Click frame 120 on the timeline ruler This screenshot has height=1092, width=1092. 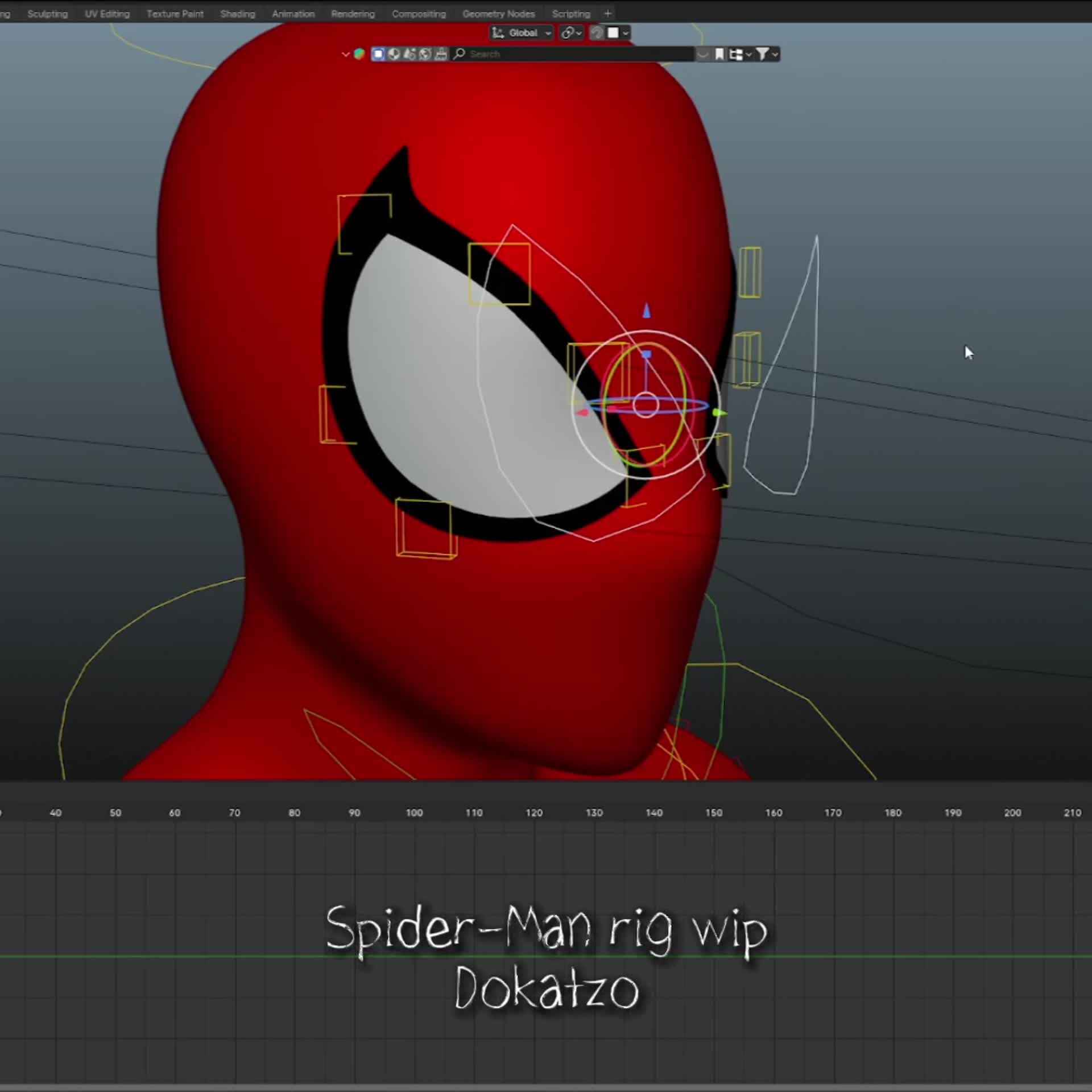point(533,813)
